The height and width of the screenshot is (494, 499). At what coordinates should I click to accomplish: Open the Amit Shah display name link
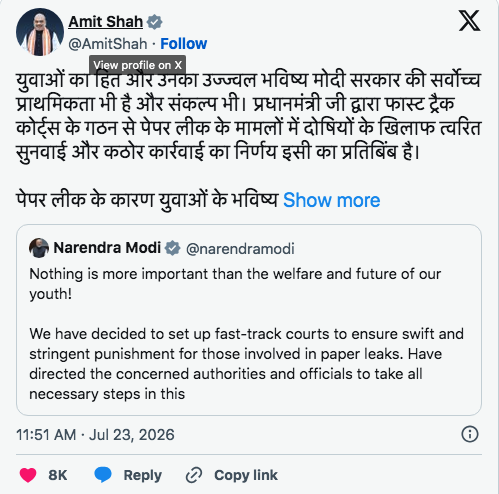[106, 22]
